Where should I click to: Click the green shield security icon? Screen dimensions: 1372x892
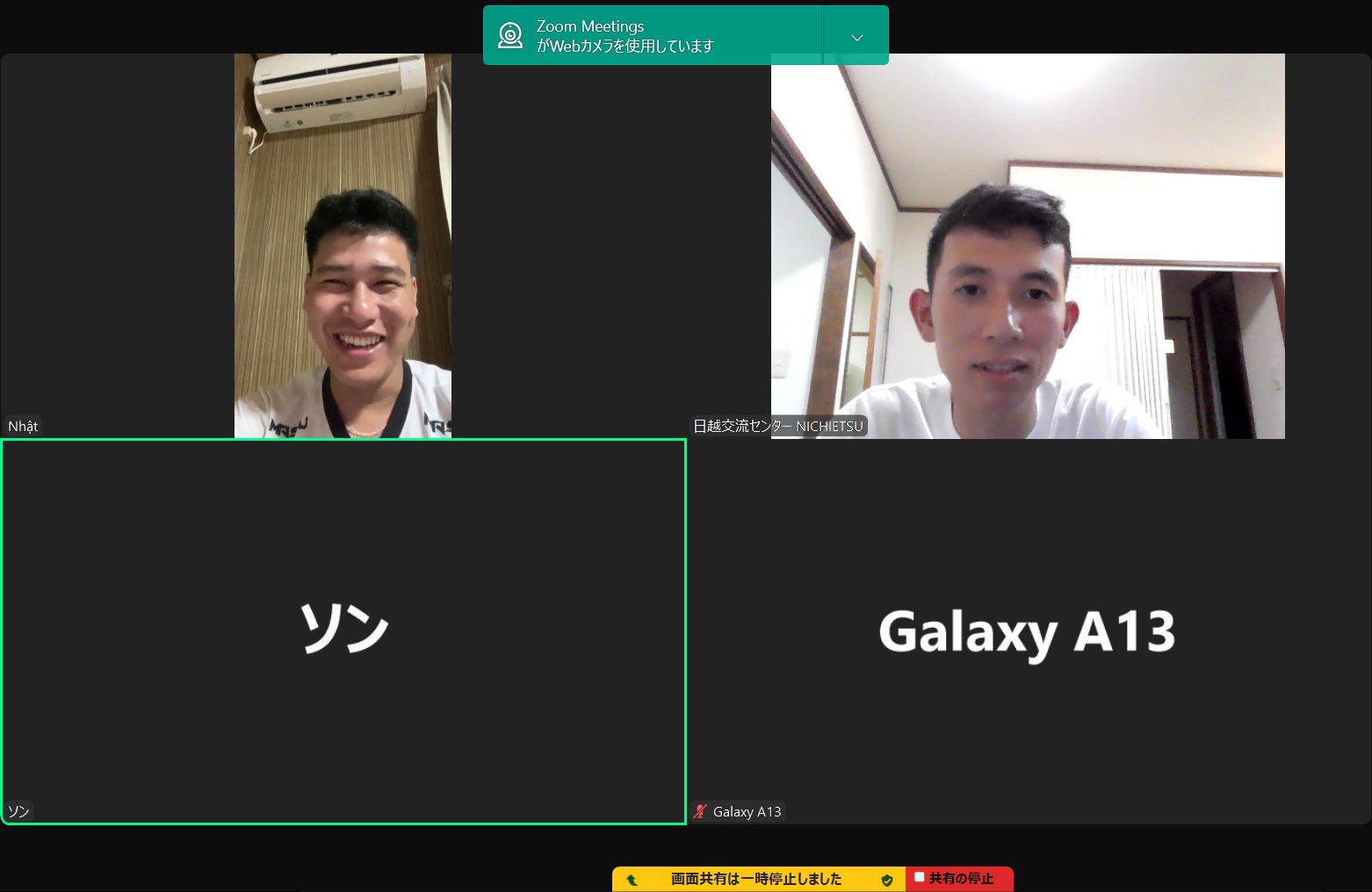click(887, 879)
